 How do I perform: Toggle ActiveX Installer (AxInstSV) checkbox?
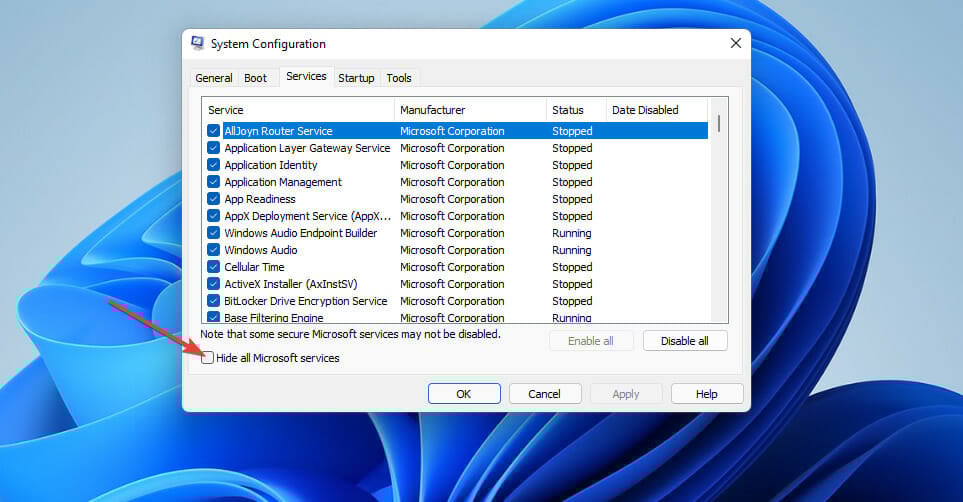point(213,284)
